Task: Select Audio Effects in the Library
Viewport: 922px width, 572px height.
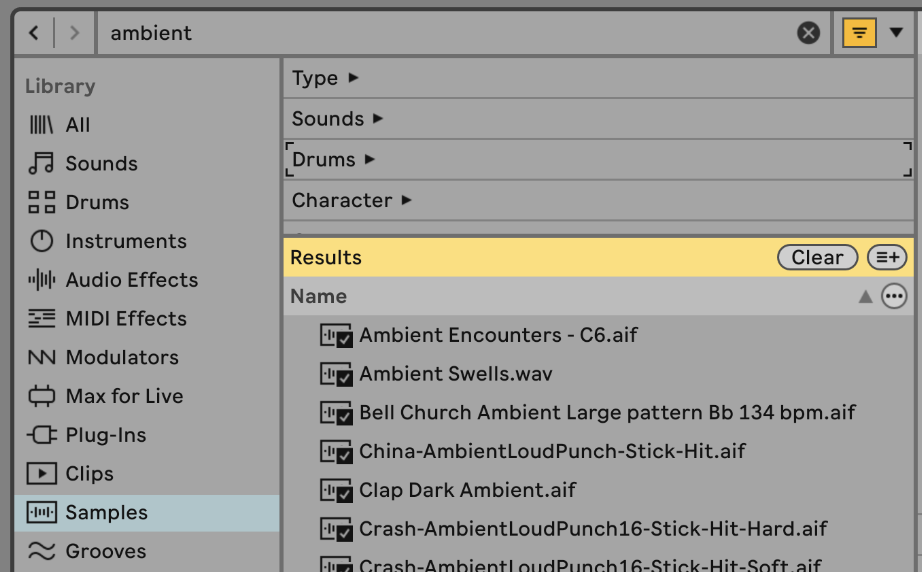Action: pyautogui.click(x=131, y=280)
